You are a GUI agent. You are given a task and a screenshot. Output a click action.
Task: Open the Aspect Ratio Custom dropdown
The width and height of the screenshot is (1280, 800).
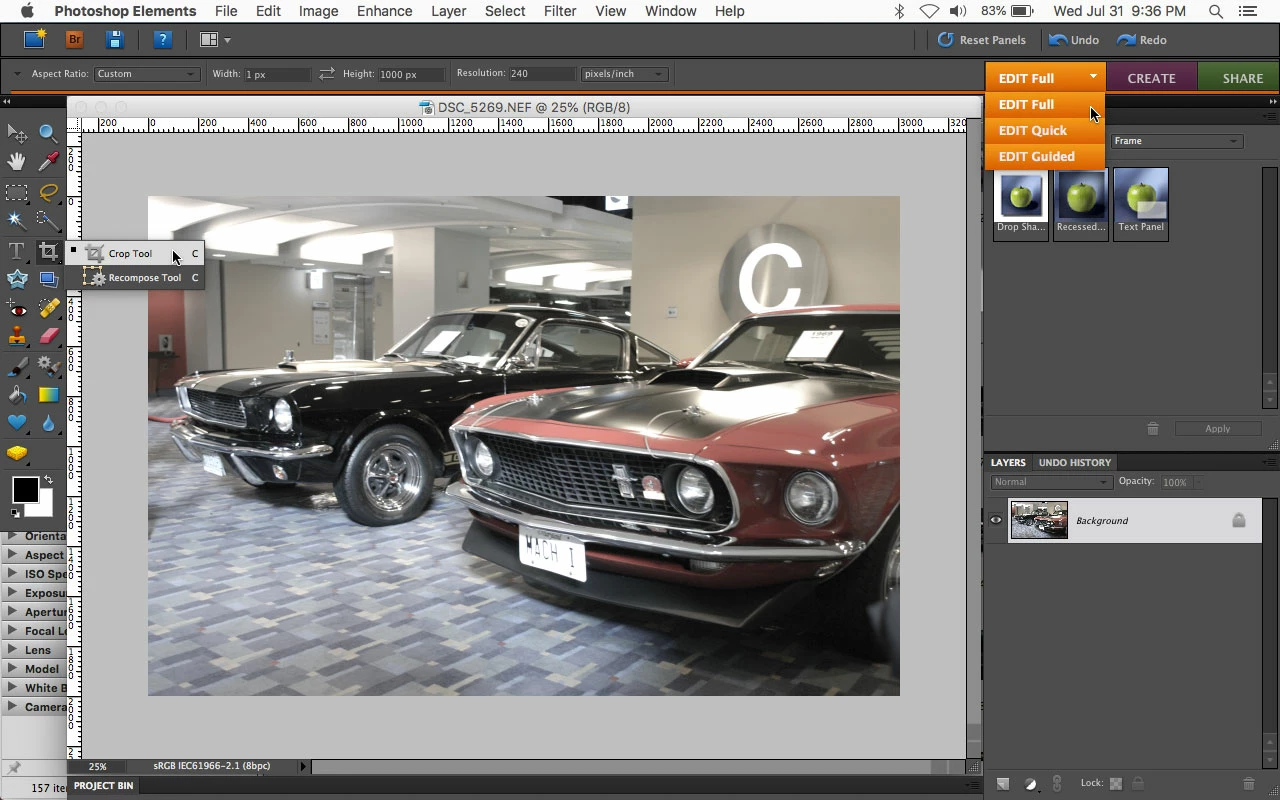(x=146, y=74)
